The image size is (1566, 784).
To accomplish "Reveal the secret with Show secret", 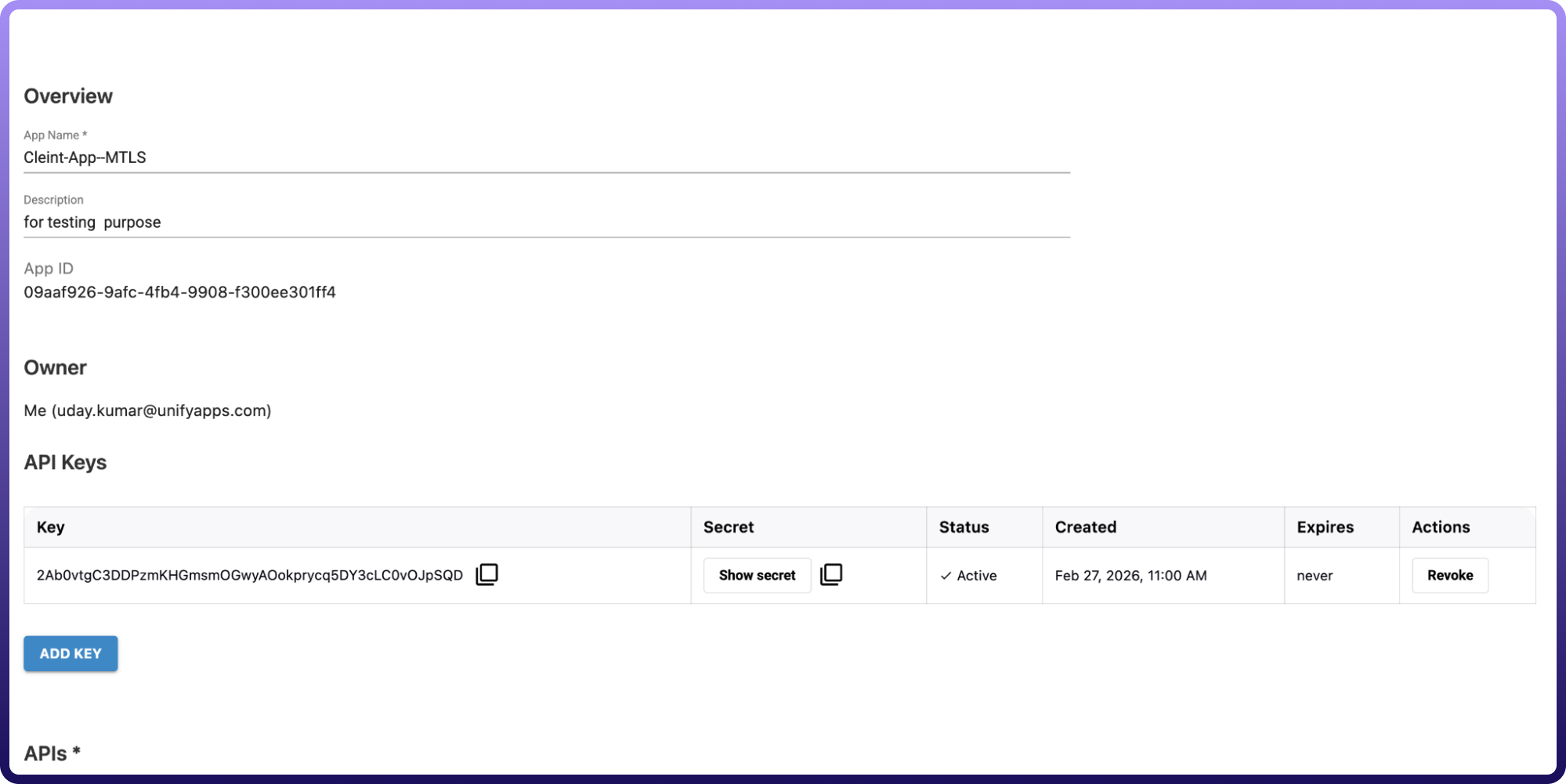I will [757, 576].
